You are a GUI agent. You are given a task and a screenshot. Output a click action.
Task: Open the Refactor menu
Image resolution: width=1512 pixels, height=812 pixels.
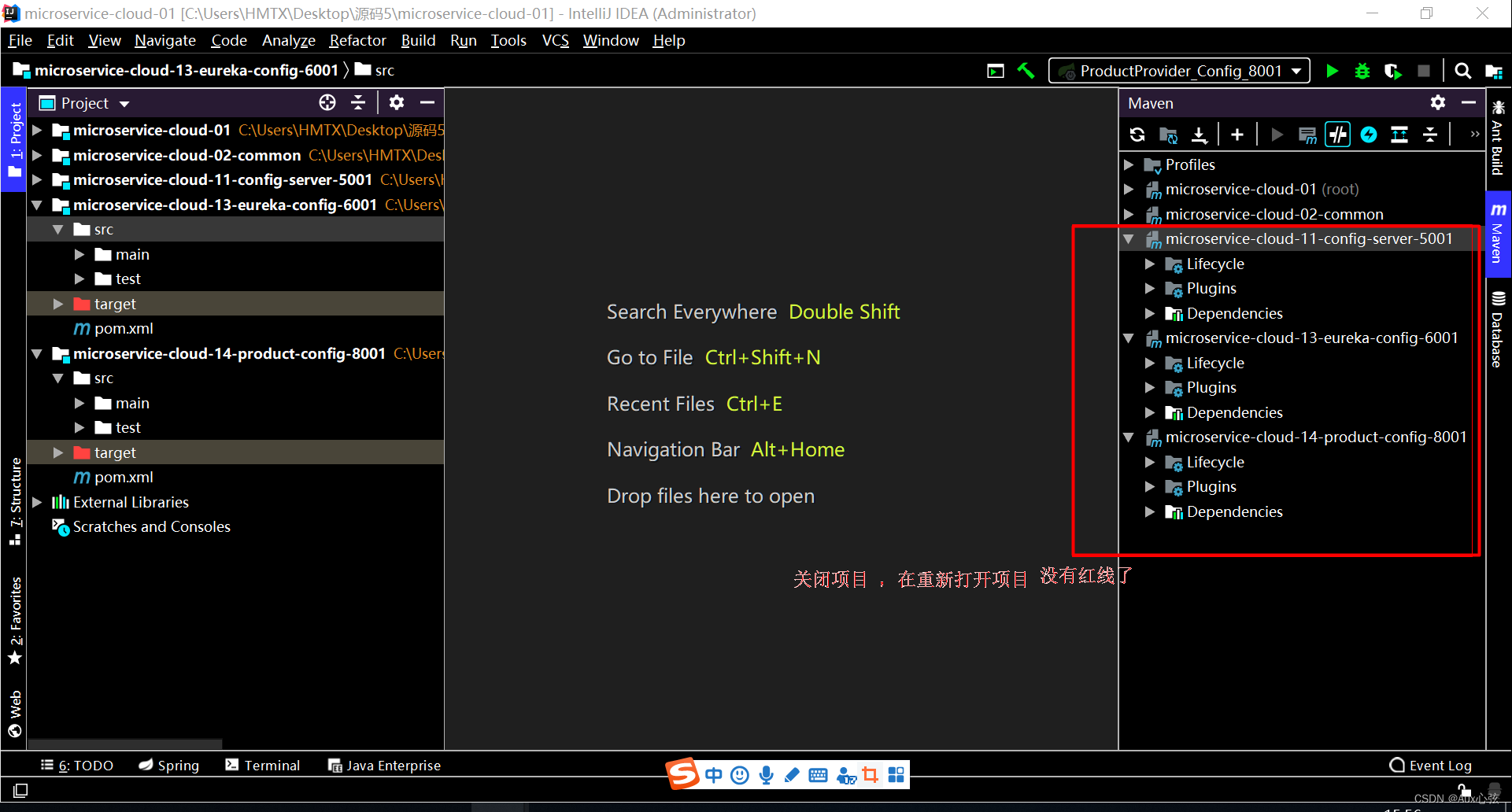tap(357, 40)
